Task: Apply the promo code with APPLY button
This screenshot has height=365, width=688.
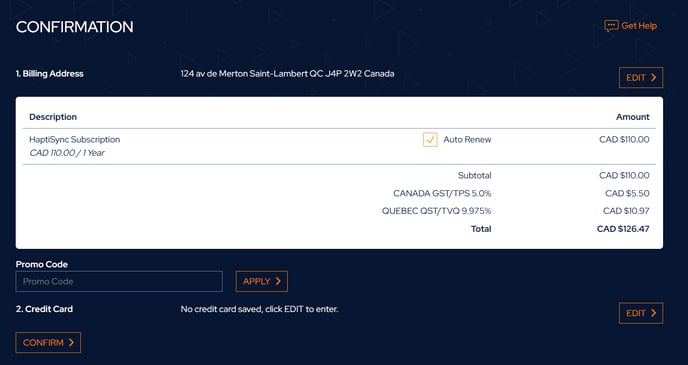Action: (262, 281)
